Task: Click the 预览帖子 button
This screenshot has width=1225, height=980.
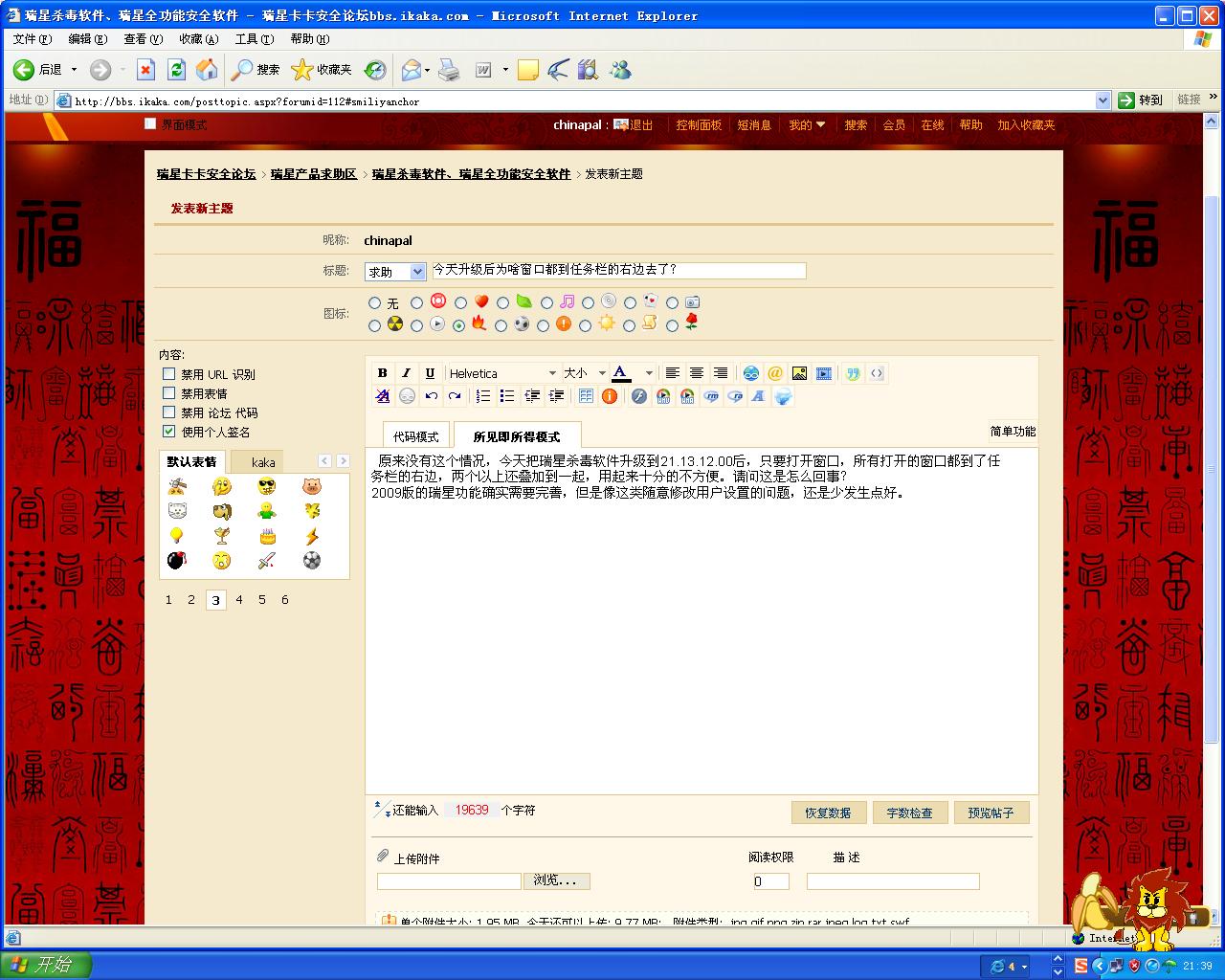Action: [x=991, y=813]
